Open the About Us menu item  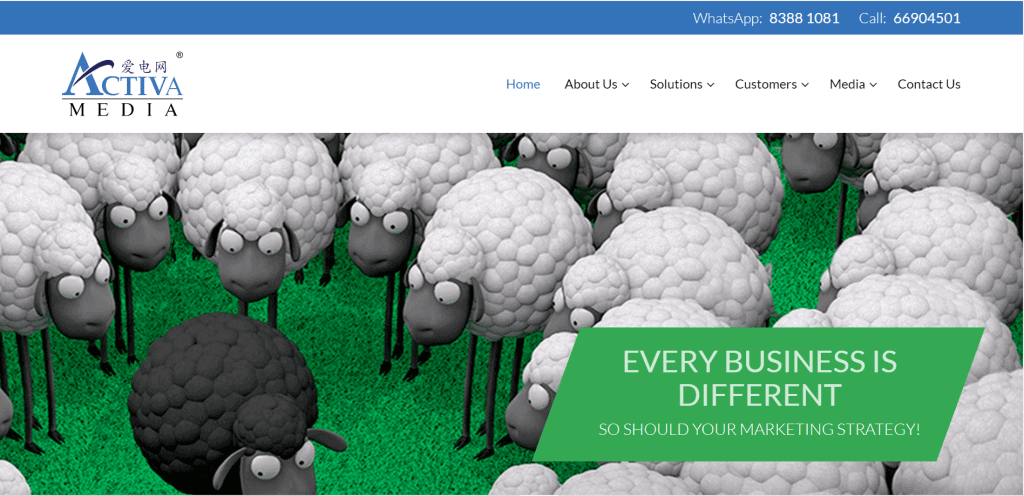coord(591,84)
